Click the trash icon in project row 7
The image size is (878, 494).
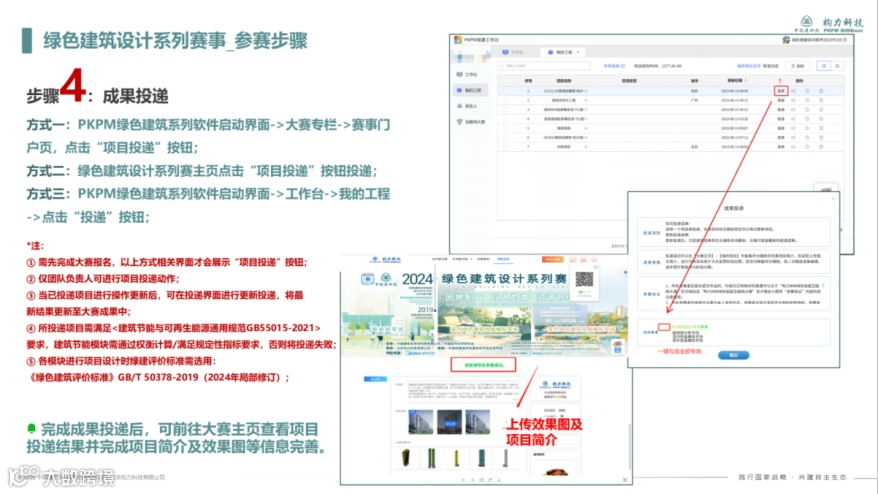pos(821,147)
